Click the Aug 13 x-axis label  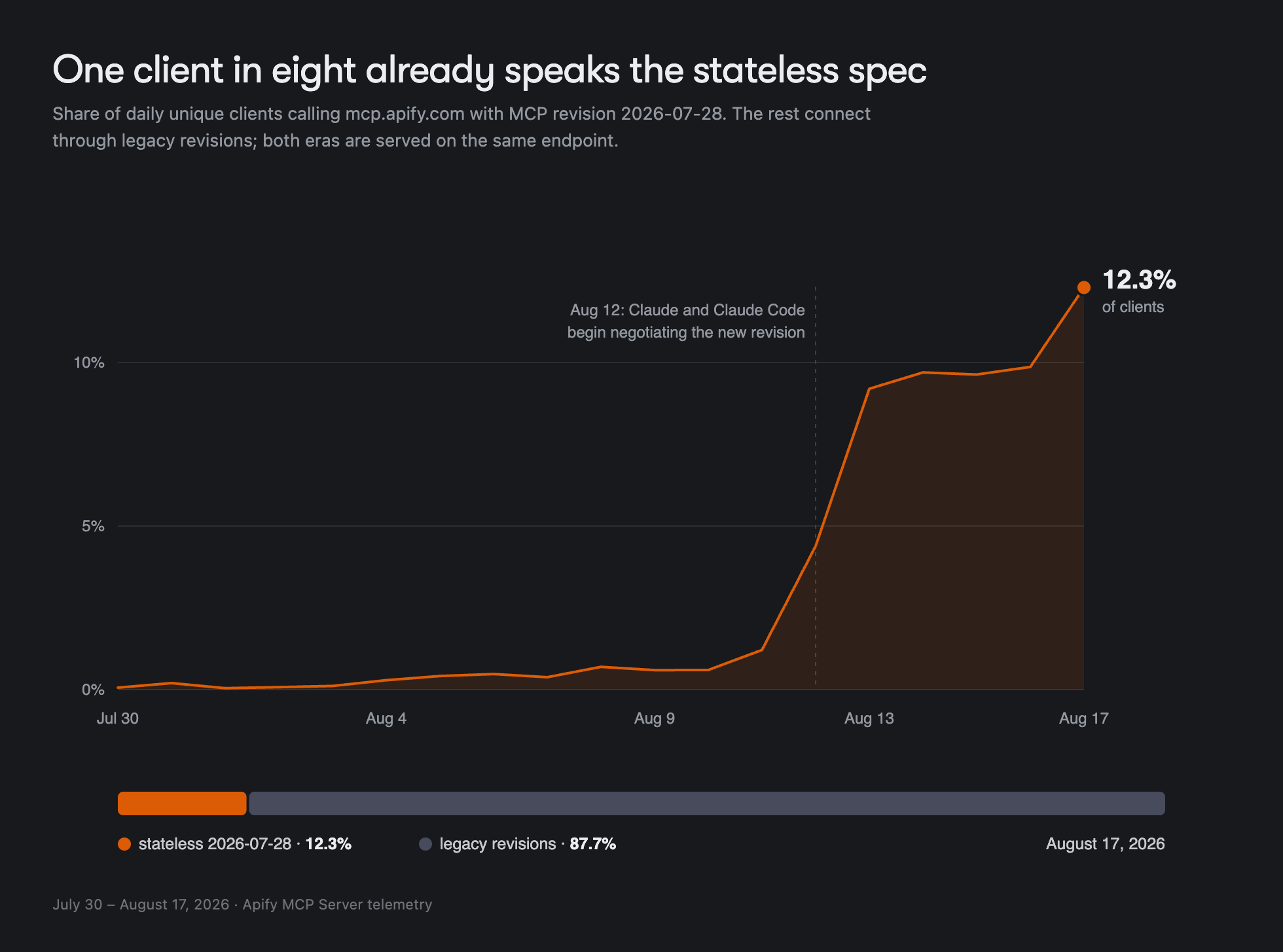[x=869, y=718]
